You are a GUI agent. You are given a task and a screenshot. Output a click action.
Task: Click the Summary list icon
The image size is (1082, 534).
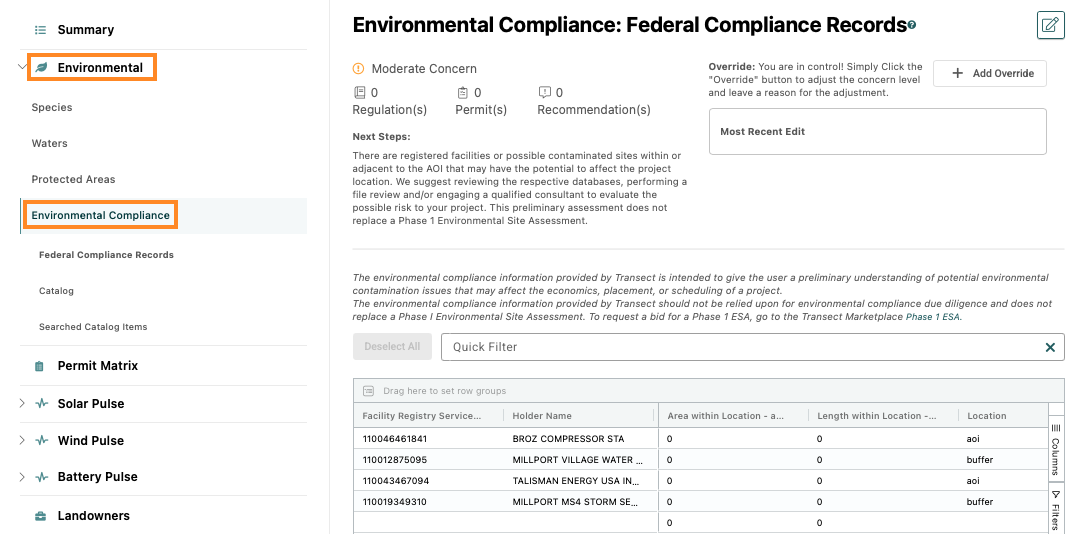[41, 30]
